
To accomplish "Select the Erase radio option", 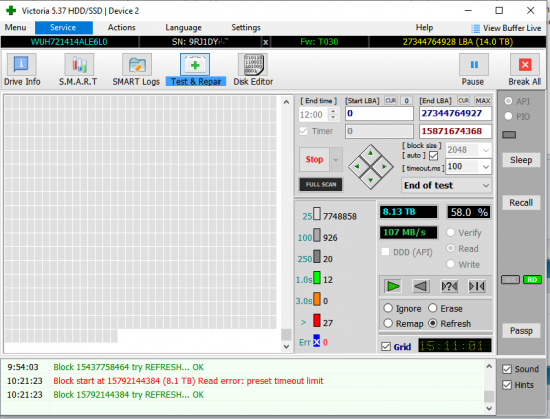I will 433,308.
